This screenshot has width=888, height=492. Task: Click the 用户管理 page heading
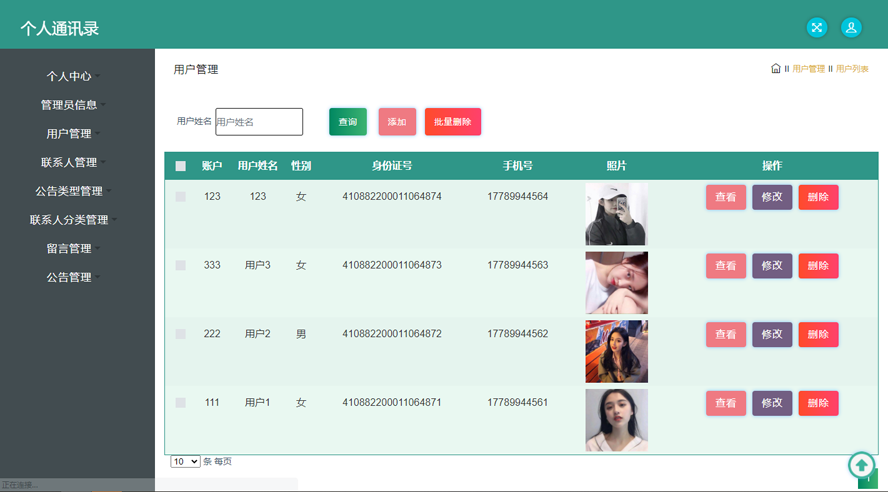(196, 70)
